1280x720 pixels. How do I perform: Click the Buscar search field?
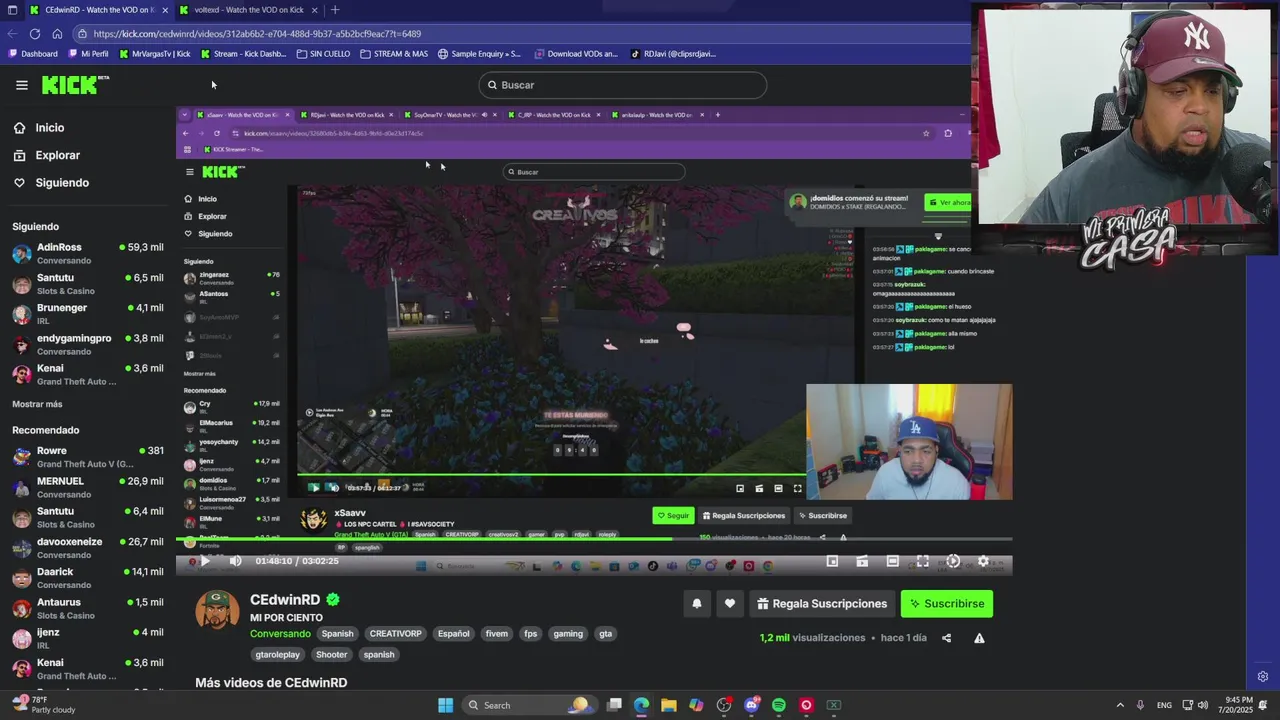pos(622,85)
